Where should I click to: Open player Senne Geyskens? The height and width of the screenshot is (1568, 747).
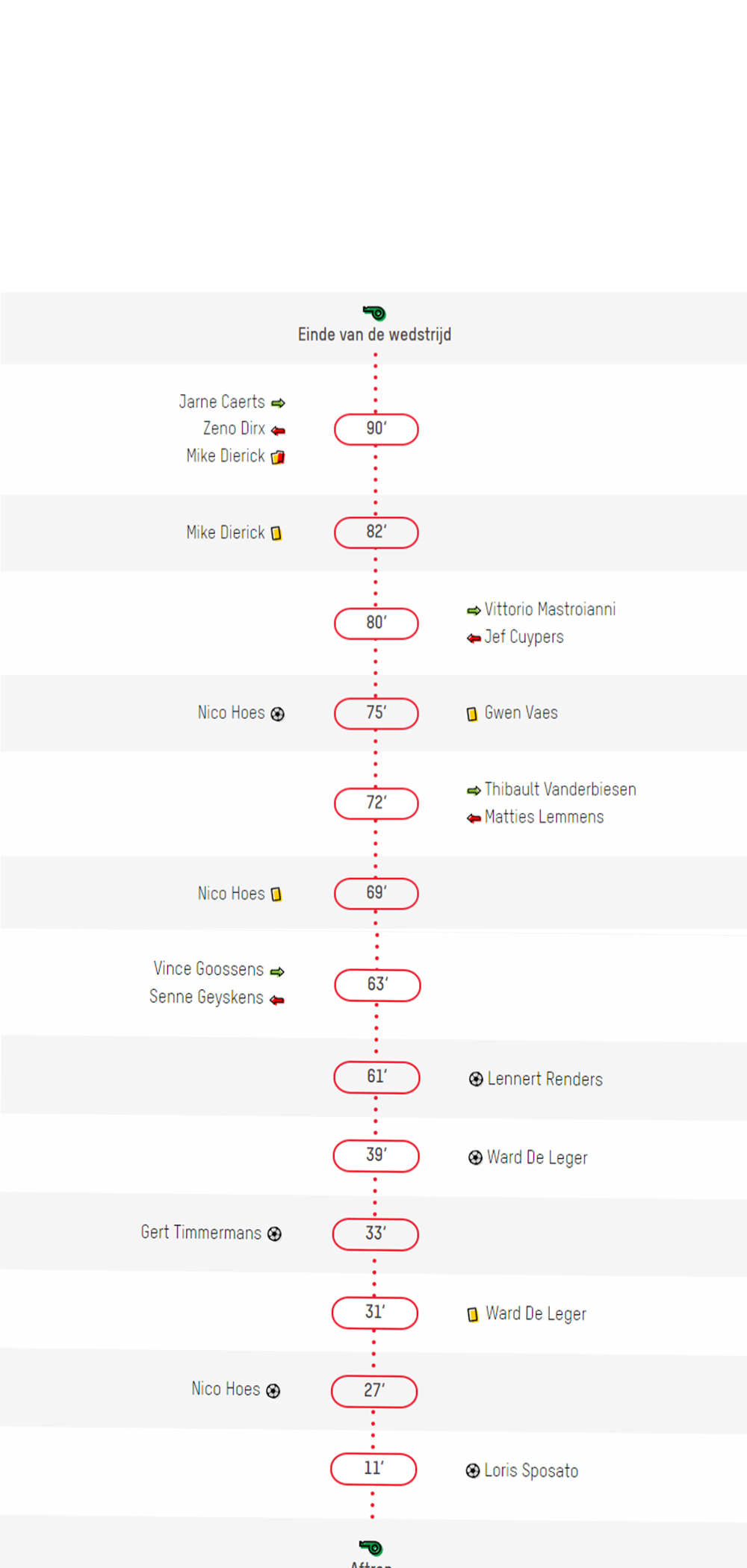[x=206, y=997]
